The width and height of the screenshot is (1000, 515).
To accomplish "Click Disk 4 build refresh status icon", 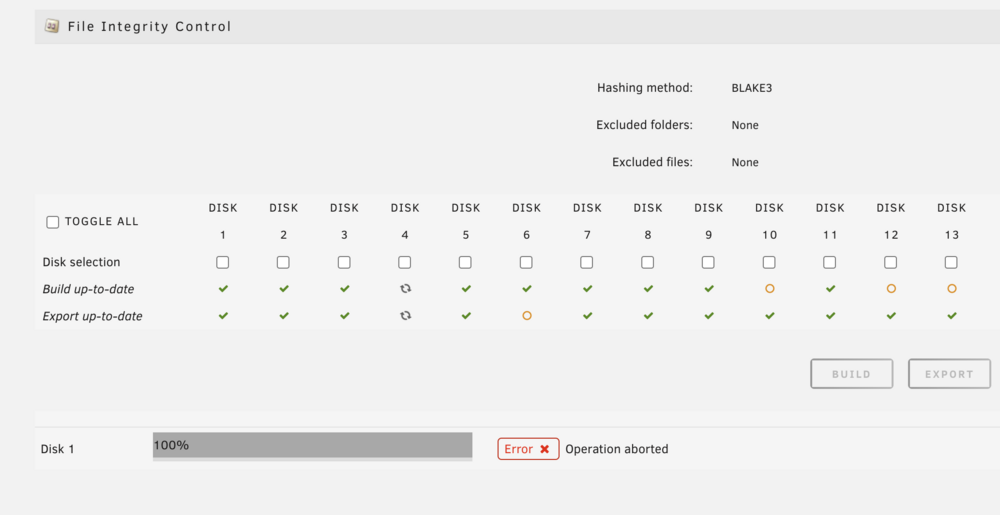I will pos(405,289).
